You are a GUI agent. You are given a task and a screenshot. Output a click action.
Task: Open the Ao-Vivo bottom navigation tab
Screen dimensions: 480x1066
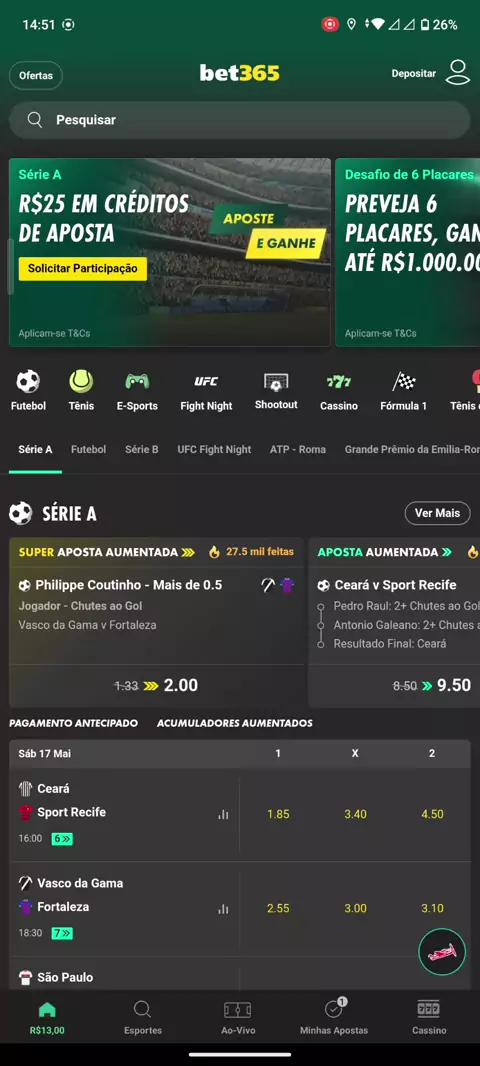point(238,1018)
